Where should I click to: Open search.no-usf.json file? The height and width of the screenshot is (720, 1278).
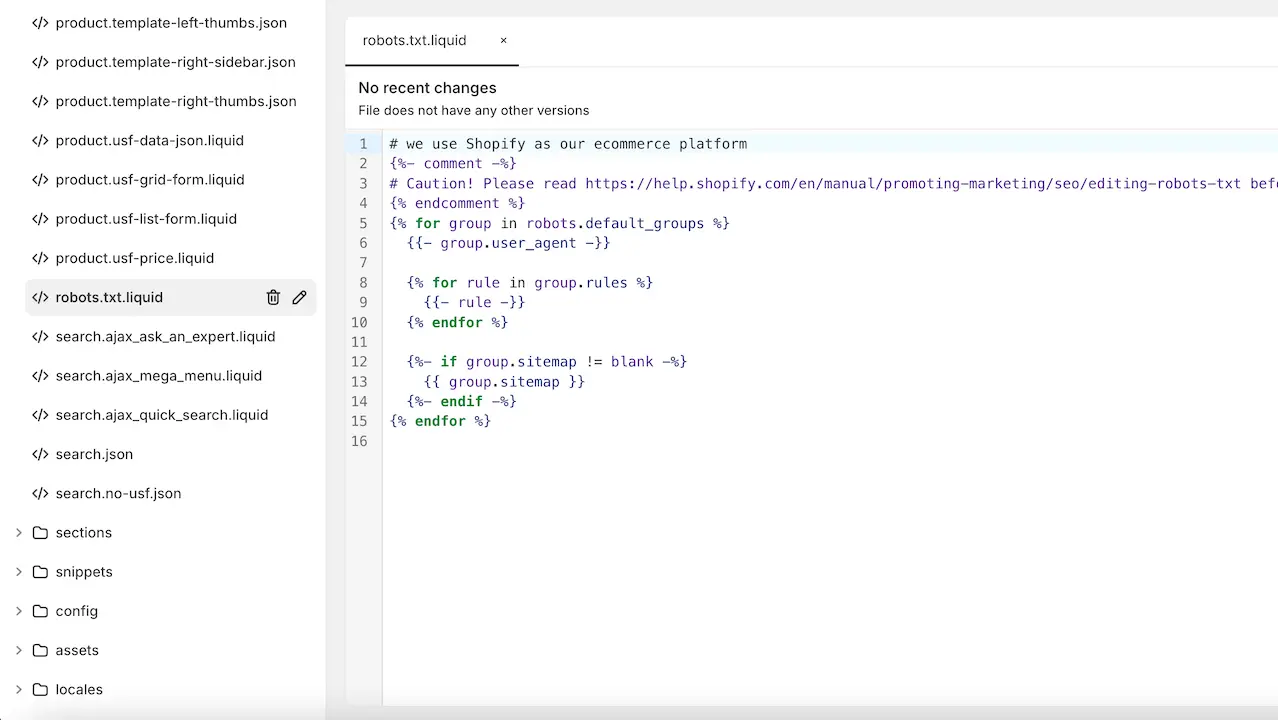click(118, 493)
